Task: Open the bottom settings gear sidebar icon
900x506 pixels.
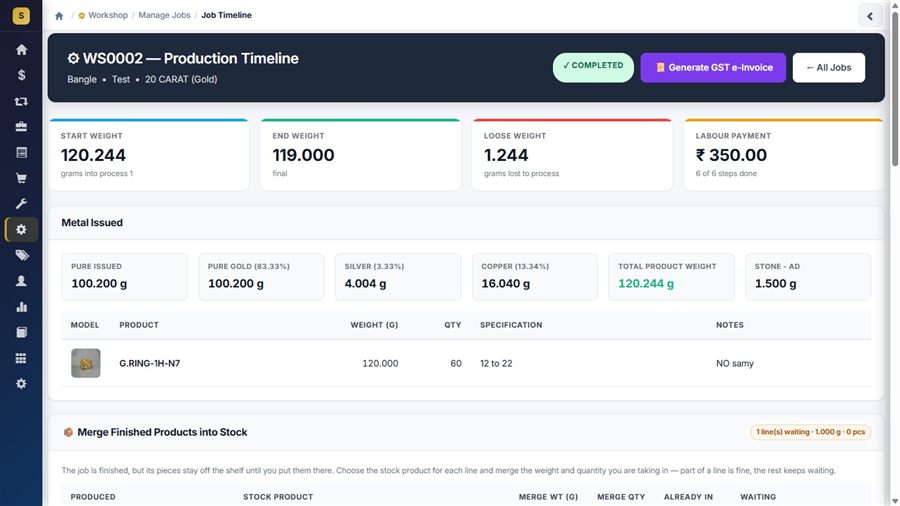Action: pos(21,384)
